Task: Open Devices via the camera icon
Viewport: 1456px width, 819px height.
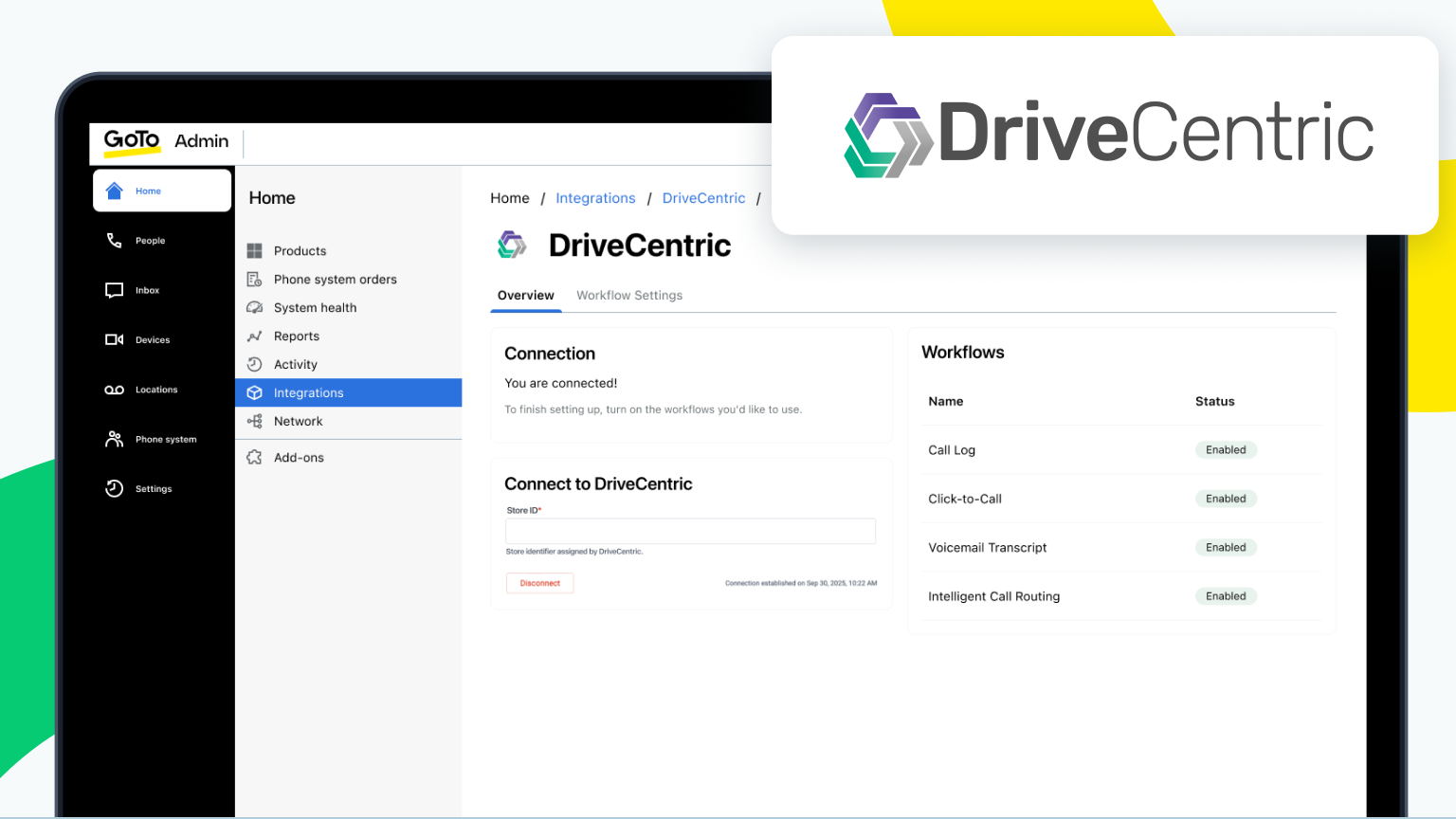Action: click(115, 339)
